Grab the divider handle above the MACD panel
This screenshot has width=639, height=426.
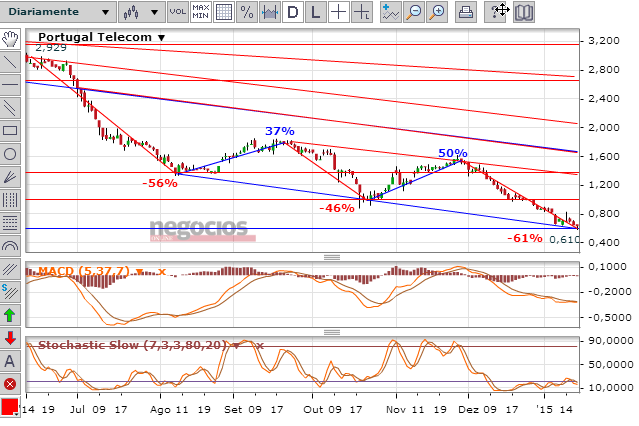coord(332,257)
